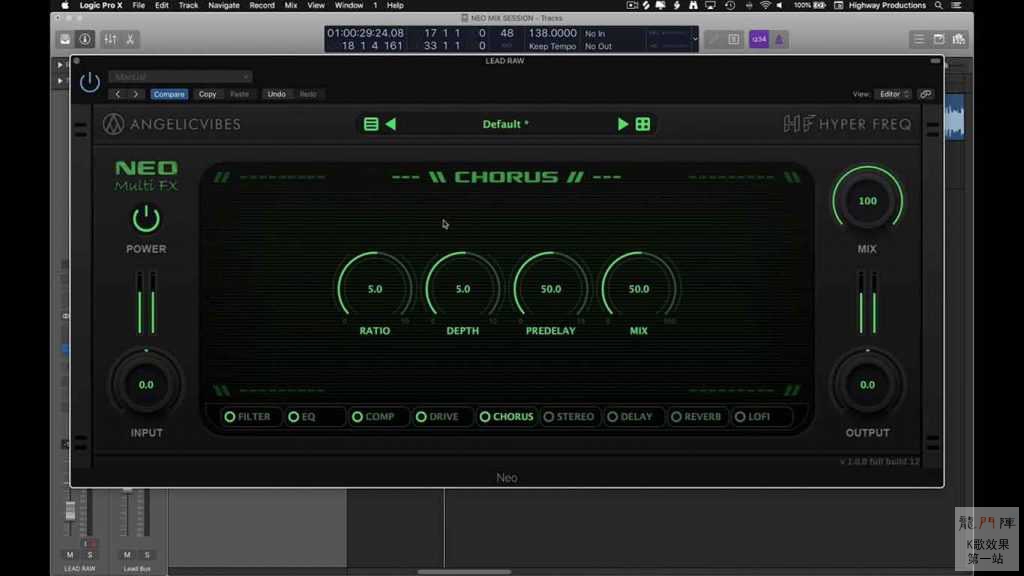Open the Window menu
Viewport: 1024px width, 576px height.
[349, 5]
